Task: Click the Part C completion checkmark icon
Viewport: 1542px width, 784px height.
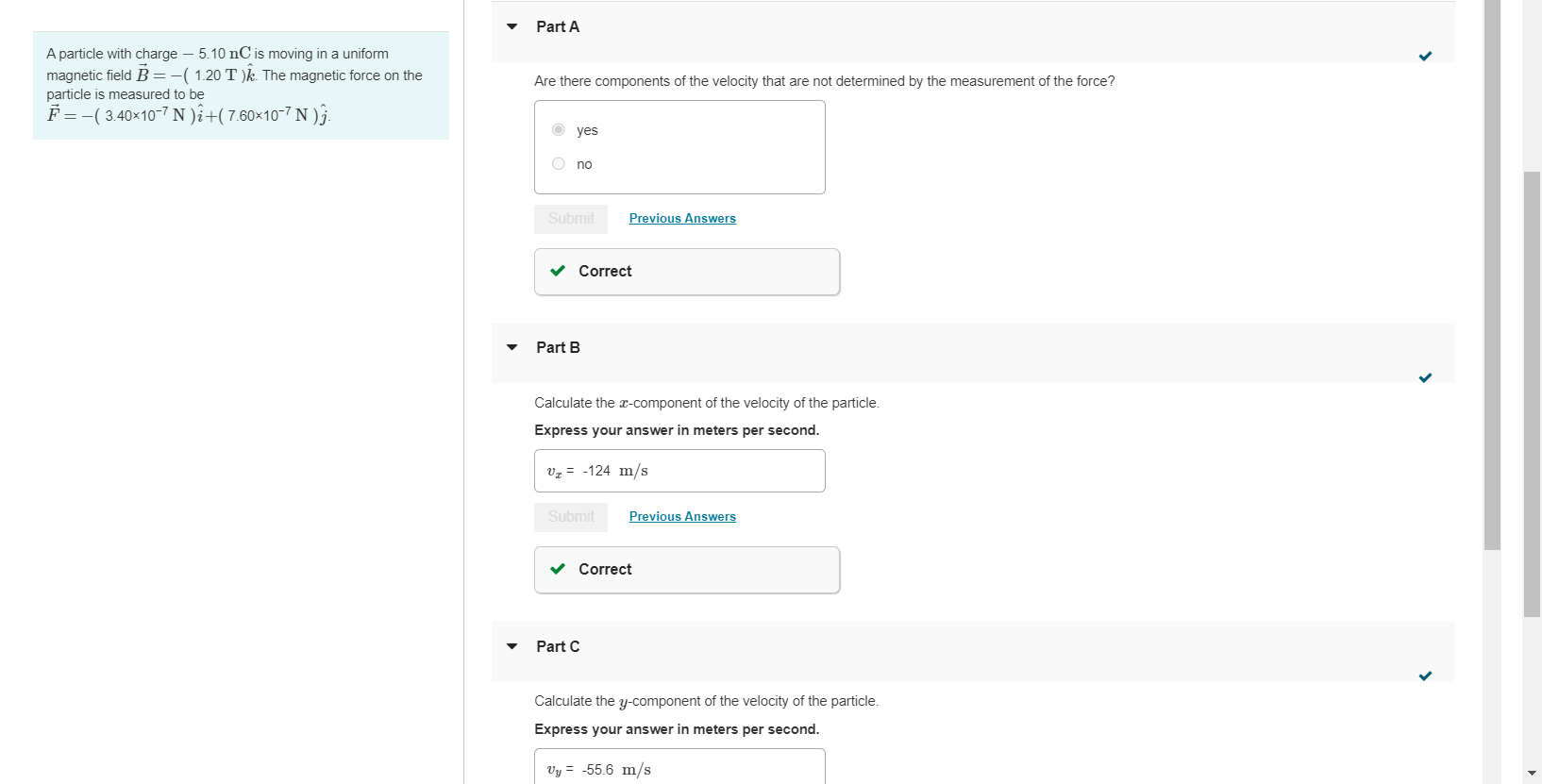Action: 1425,676
